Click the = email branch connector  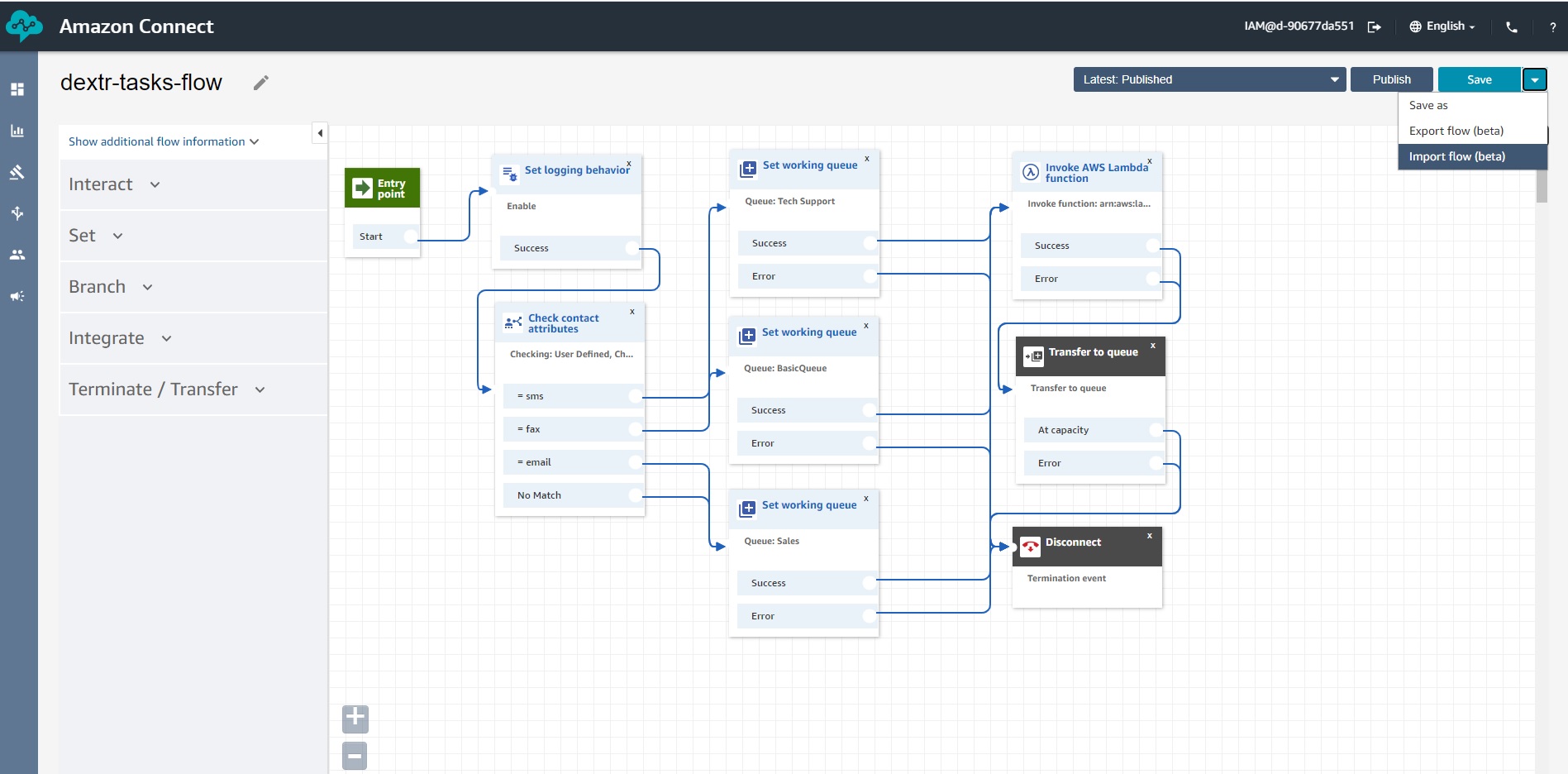click(x=636, y=462)
